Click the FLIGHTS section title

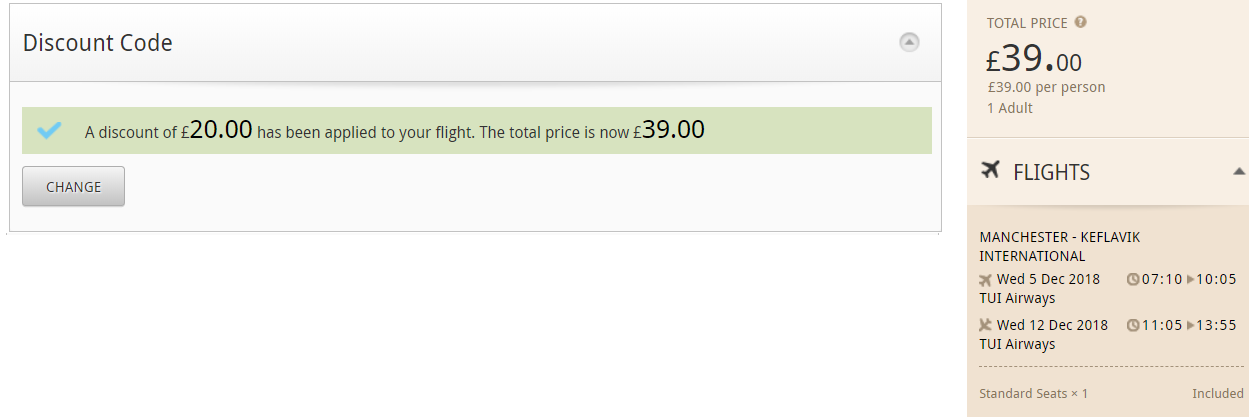point(1051,172)
